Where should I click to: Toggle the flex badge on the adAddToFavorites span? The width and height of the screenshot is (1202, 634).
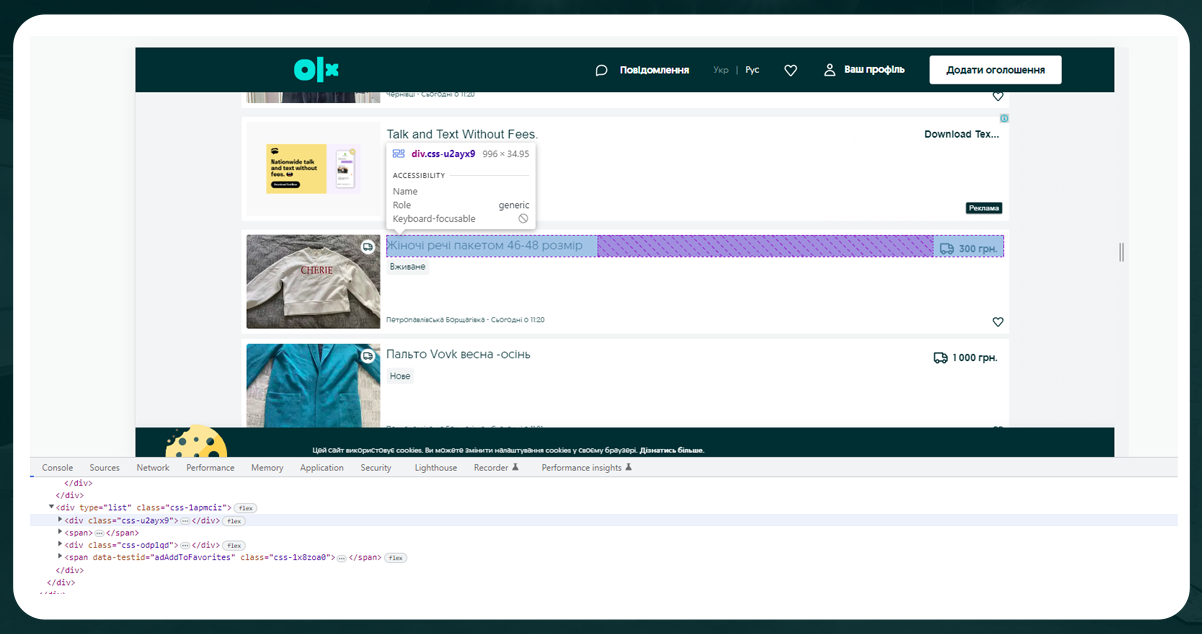(x=394, y=557)
